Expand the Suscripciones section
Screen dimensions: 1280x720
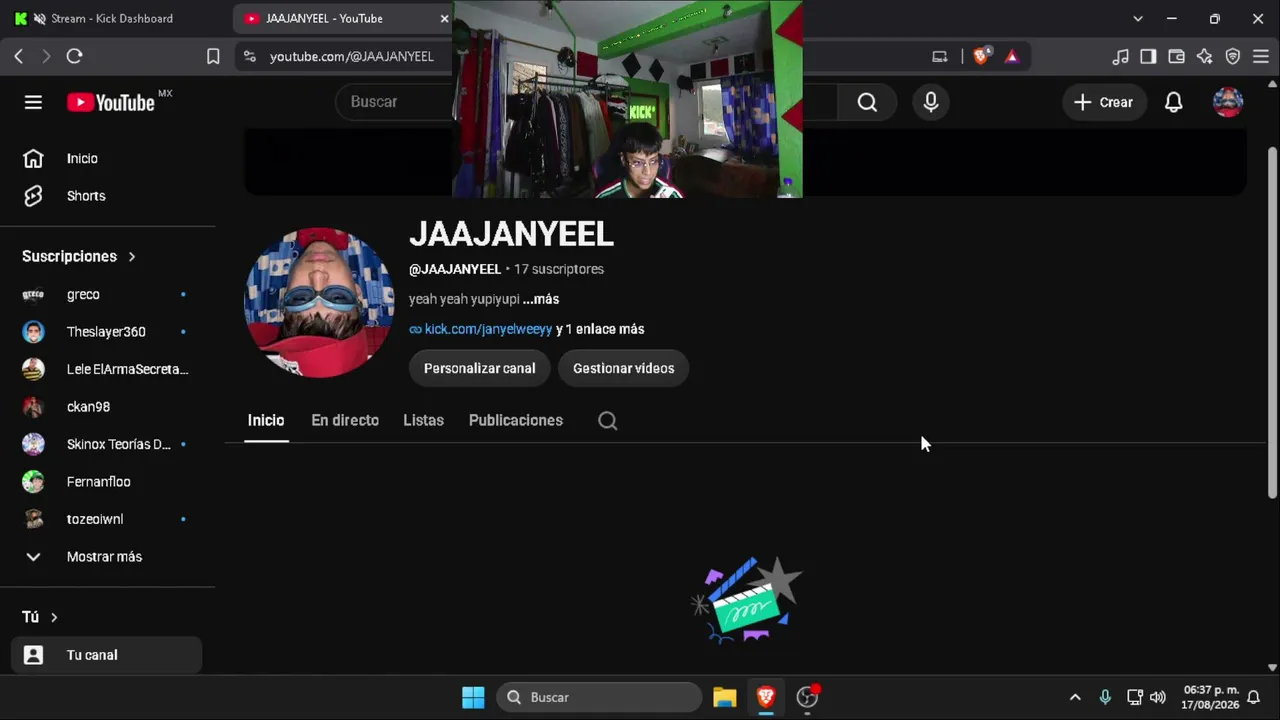coord(79,256)
